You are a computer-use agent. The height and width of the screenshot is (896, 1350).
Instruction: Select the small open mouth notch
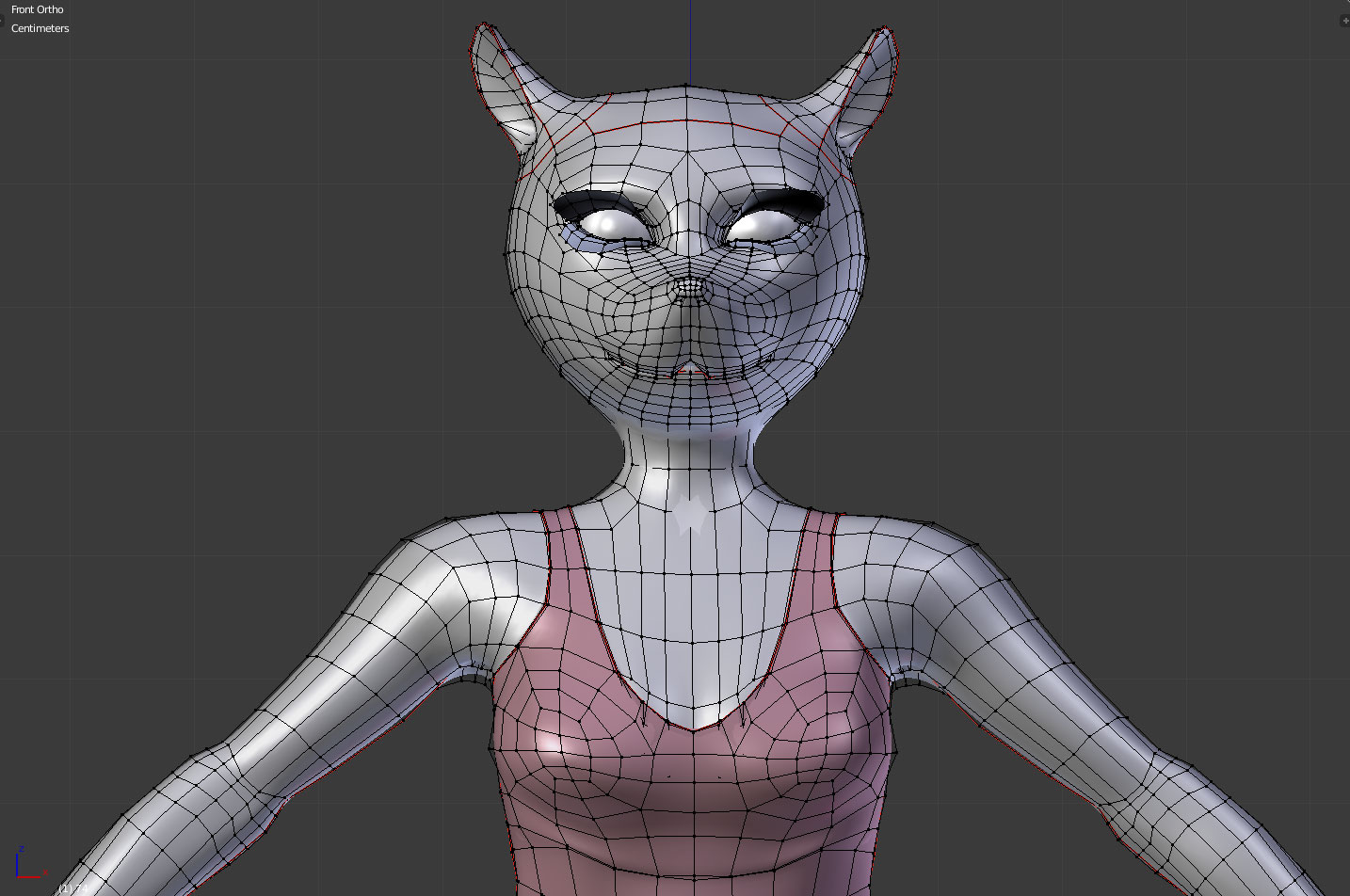point(690,368)
